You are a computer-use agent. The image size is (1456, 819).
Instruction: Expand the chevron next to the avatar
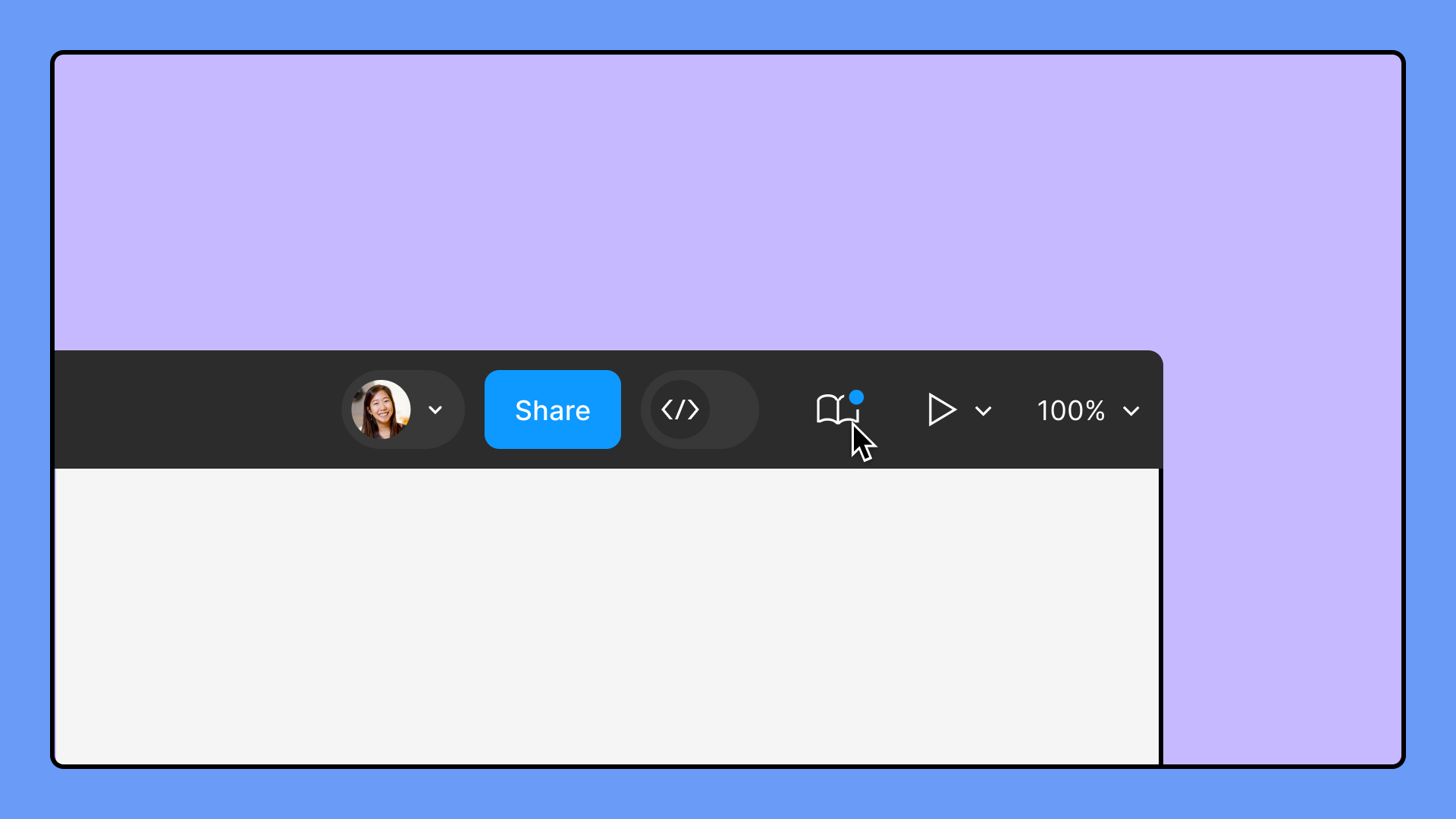coord(436,410)
